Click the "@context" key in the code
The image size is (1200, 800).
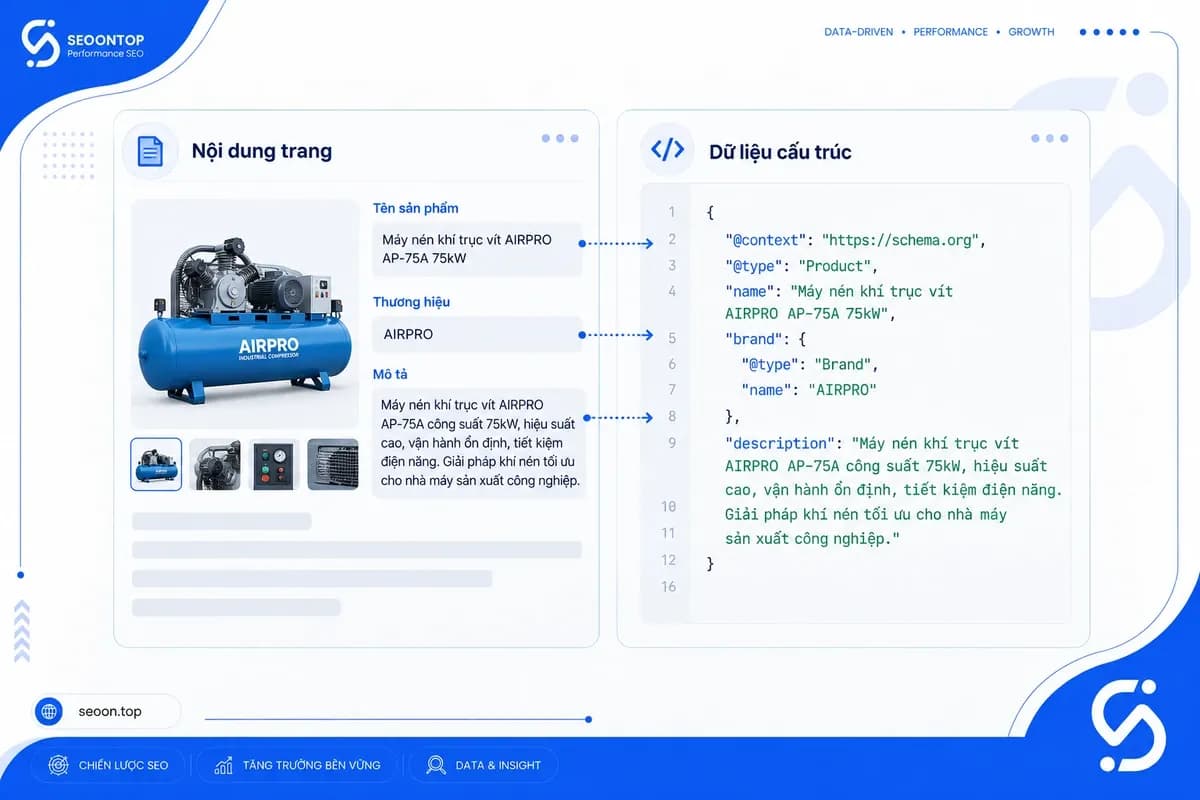[x=767, y=240]
